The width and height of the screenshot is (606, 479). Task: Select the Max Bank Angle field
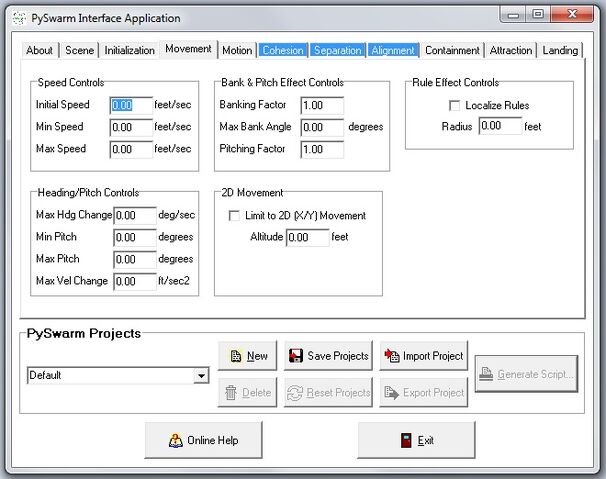(x=322, y=127)
